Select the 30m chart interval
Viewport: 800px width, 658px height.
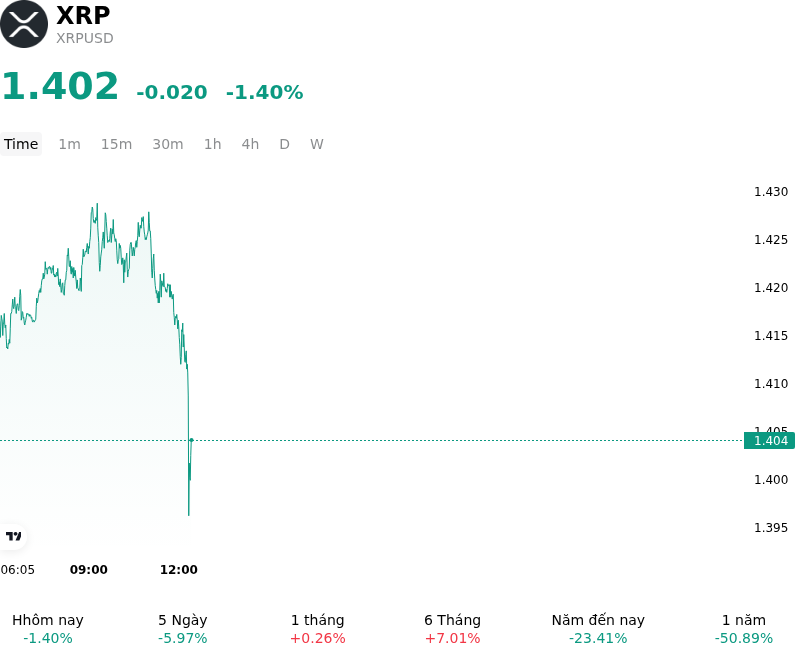[168, 144]
